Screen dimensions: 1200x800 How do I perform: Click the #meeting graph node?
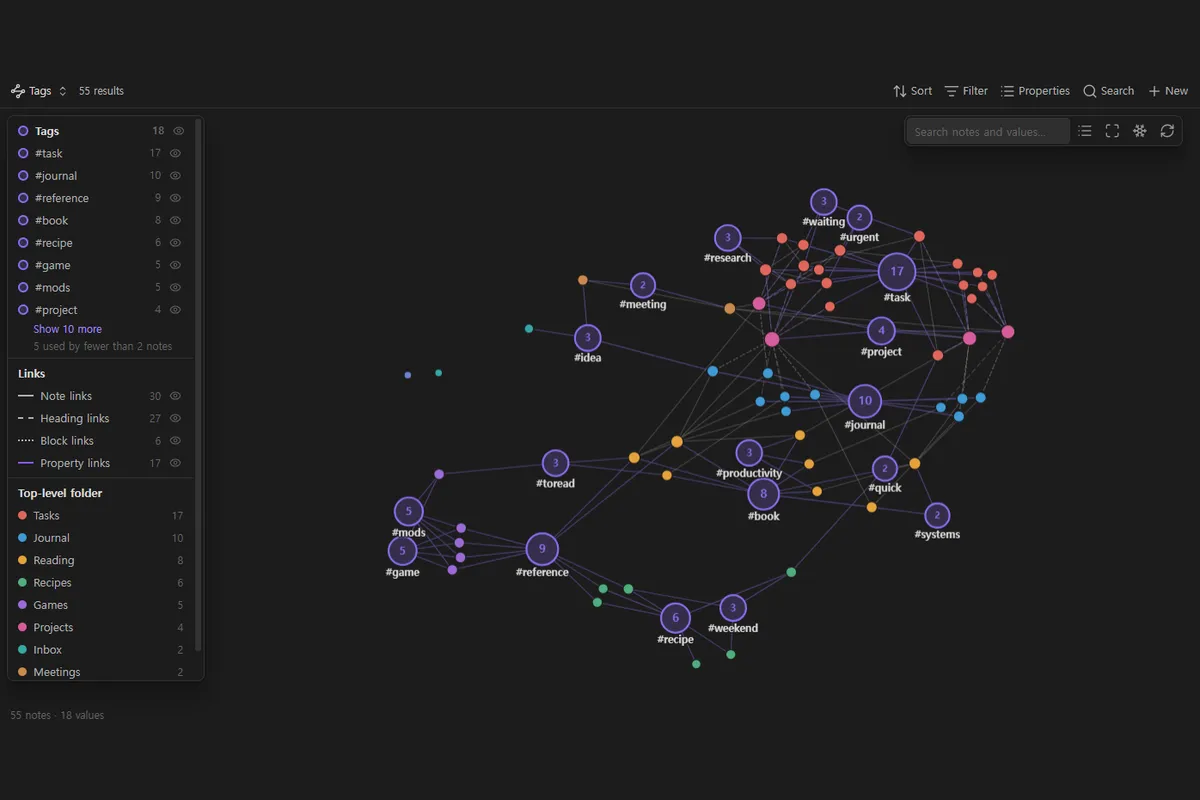[x=643, y=286]
